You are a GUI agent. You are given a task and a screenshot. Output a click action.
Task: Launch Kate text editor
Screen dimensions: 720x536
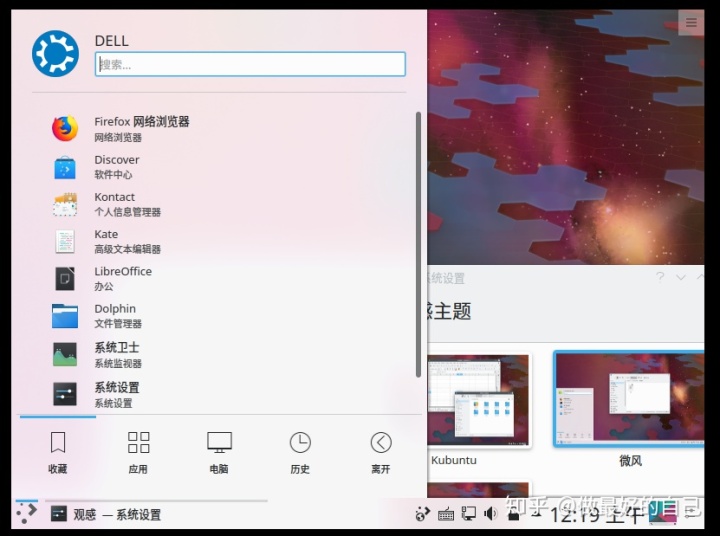tap(218, 241)
